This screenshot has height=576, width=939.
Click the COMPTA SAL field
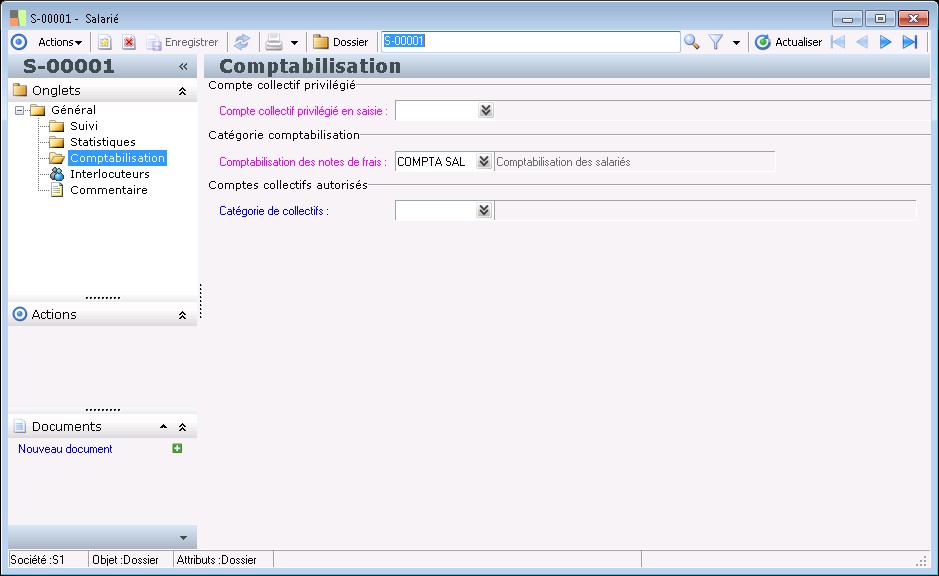tap(435, 162)
